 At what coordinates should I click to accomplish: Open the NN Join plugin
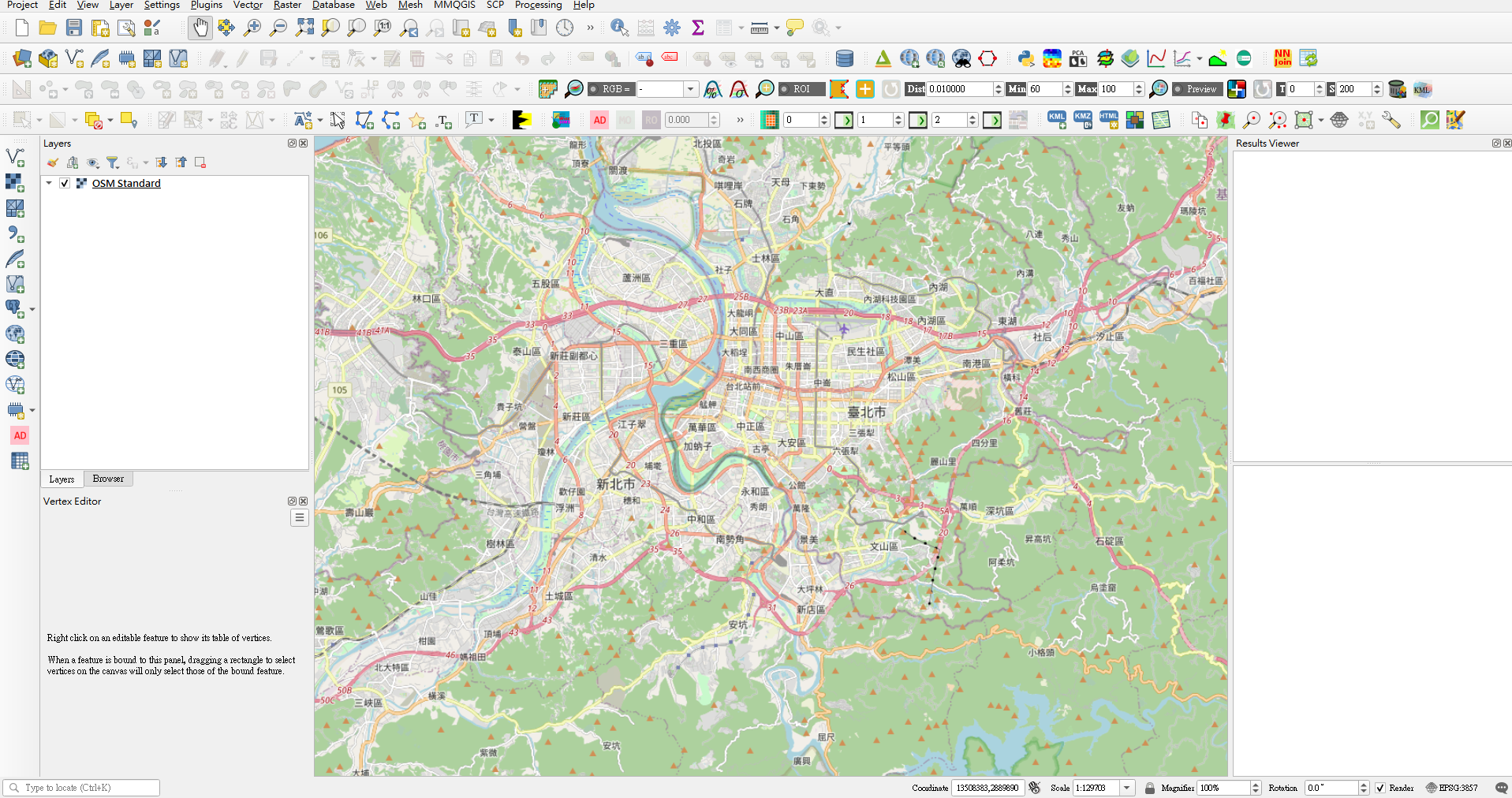1282,58
